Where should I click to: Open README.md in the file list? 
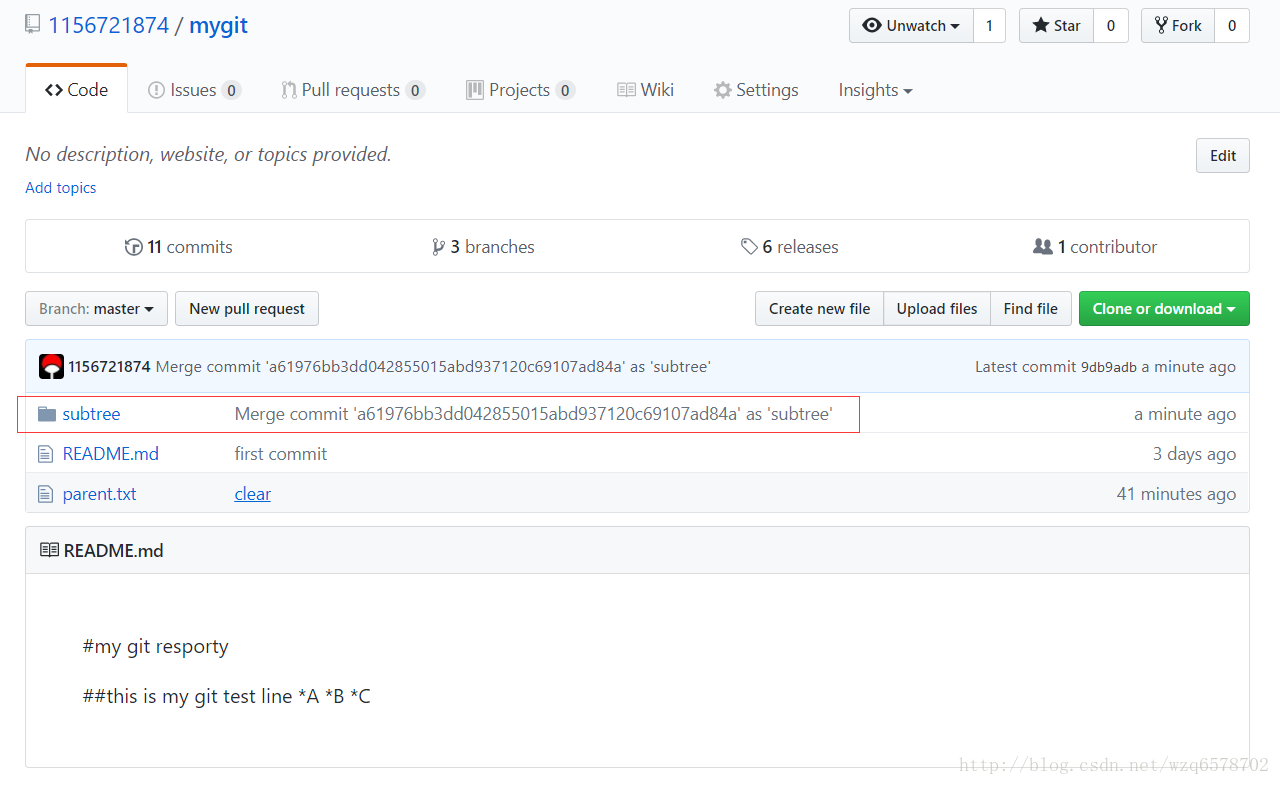pos(110,454)
